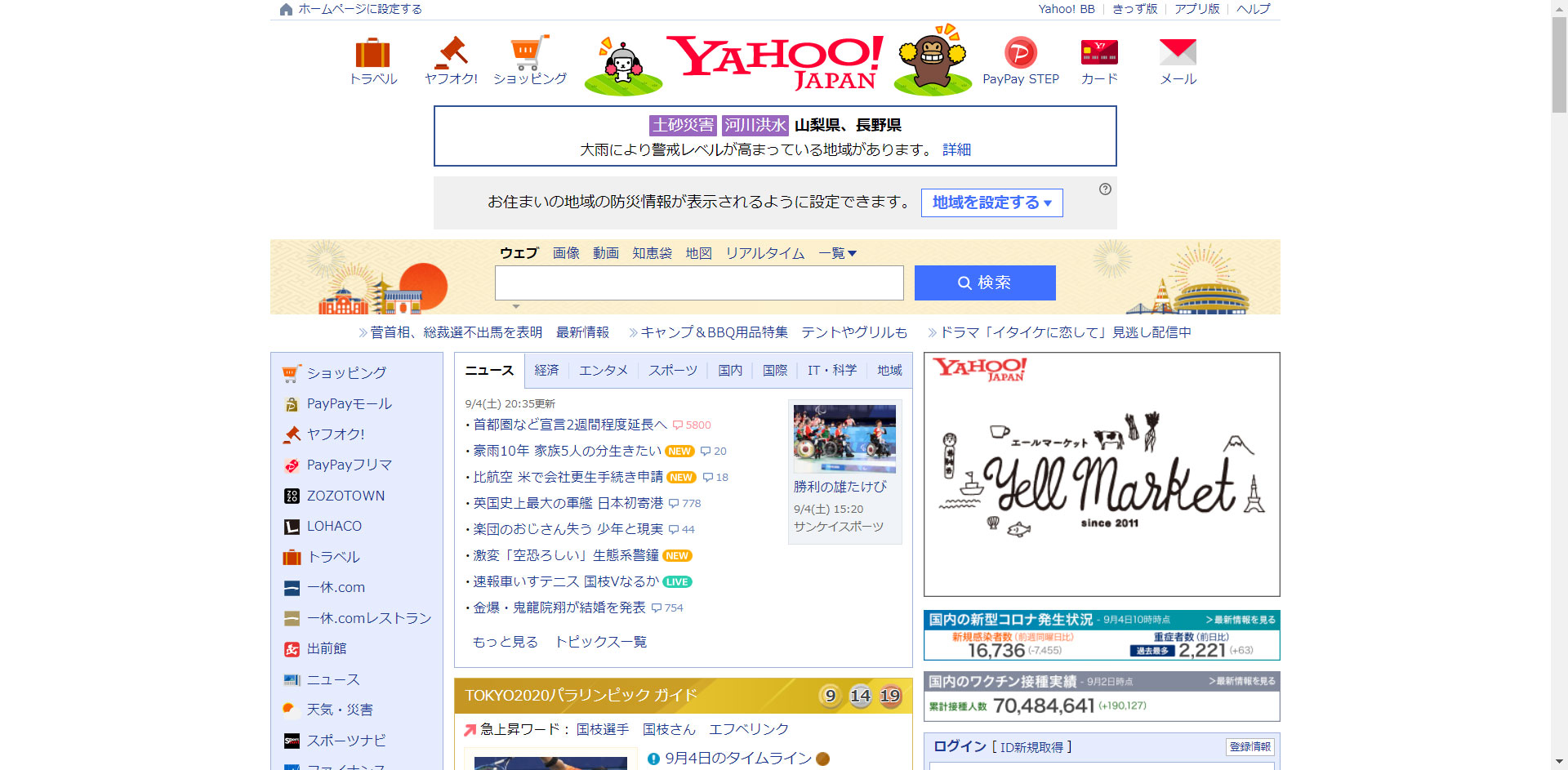This screenshot has height=770, width=1568.
Task: Switch to the エンタメ news tab
Action: [x=604, y=371]
